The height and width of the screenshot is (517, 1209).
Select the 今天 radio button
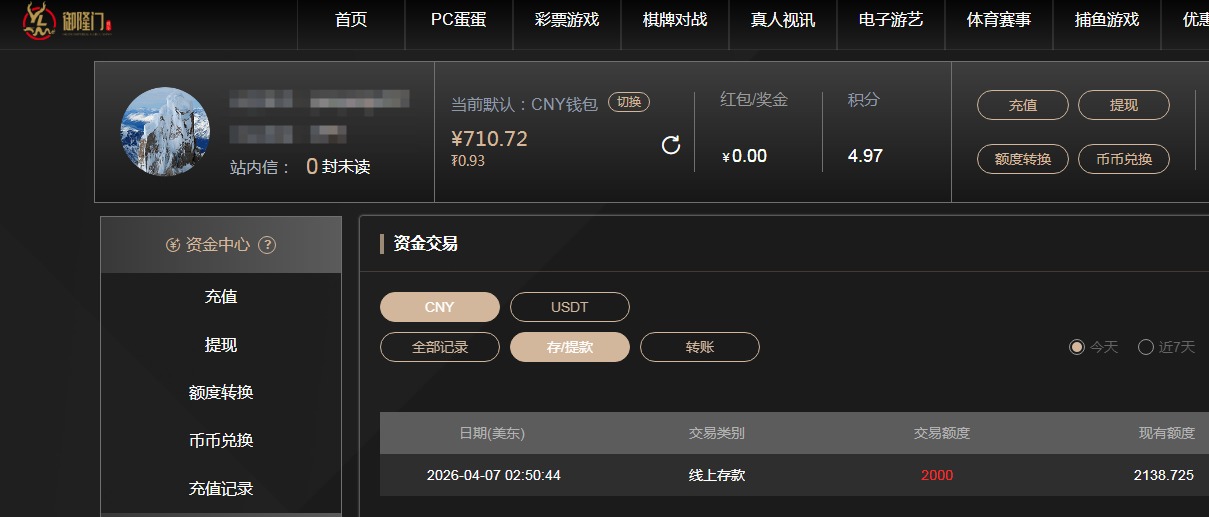click(1077, 347)
